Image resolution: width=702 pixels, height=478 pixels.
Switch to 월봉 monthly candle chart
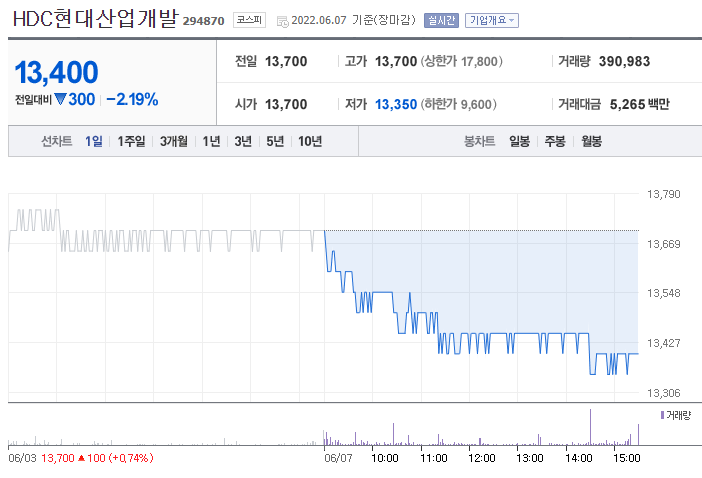pyautogui.click(x=591, y=141)
